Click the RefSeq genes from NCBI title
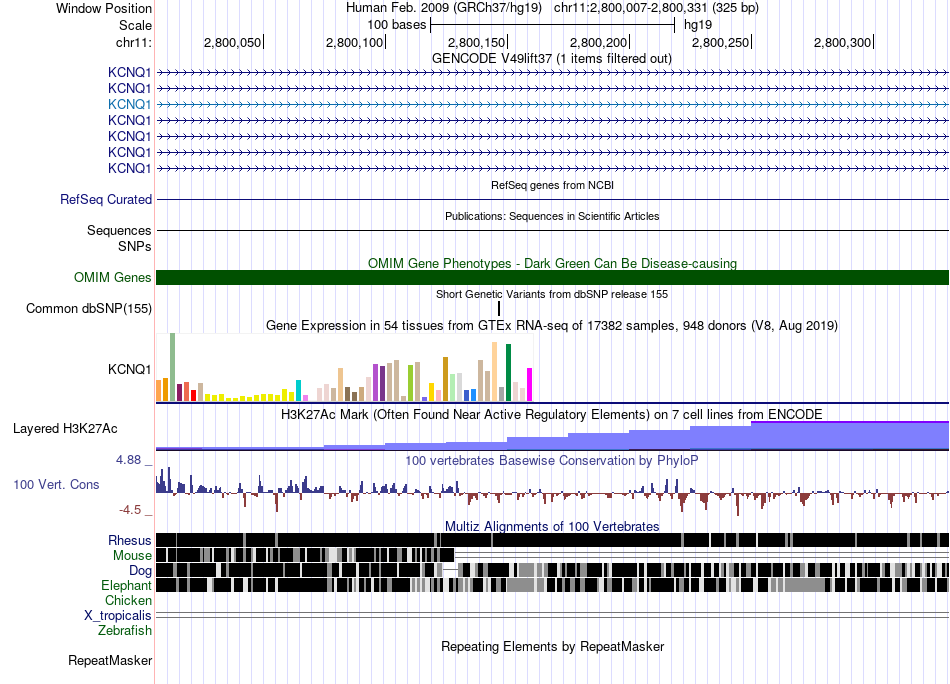 552,185
